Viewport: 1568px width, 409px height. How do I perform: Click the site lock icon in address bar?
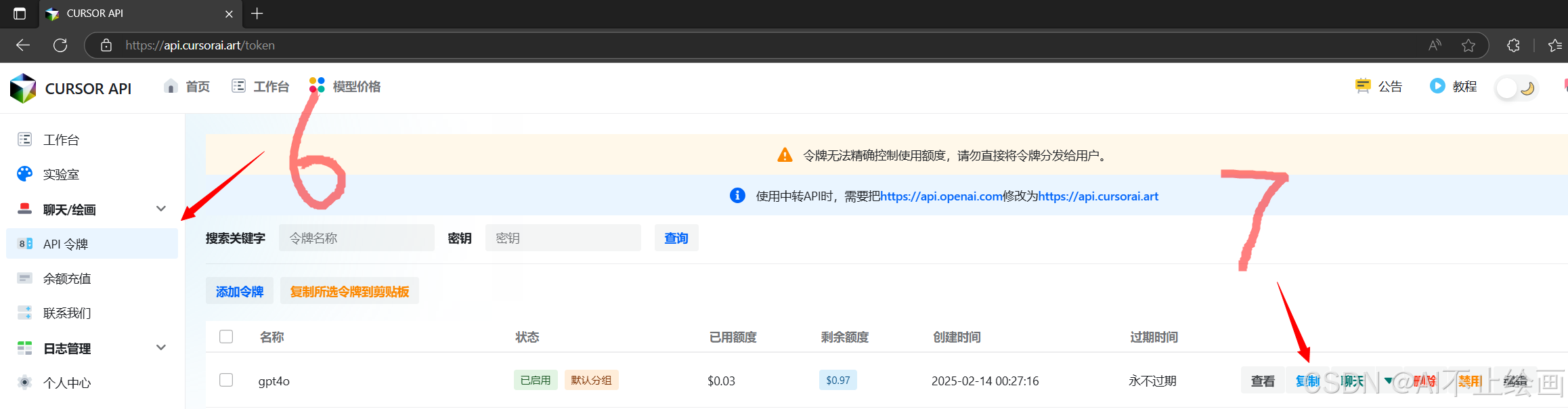click(106, 45)
